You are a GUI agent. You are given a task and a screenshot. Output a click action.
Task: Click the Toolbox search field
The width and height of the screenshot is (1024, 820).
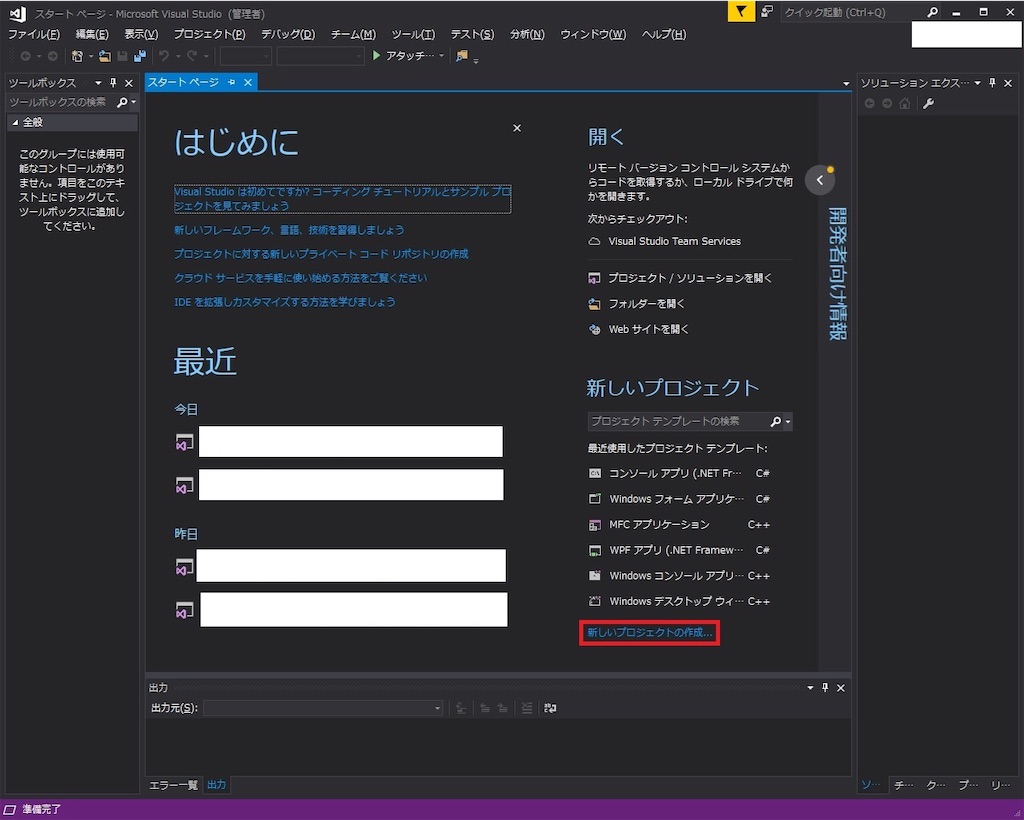tap(60, 102)
